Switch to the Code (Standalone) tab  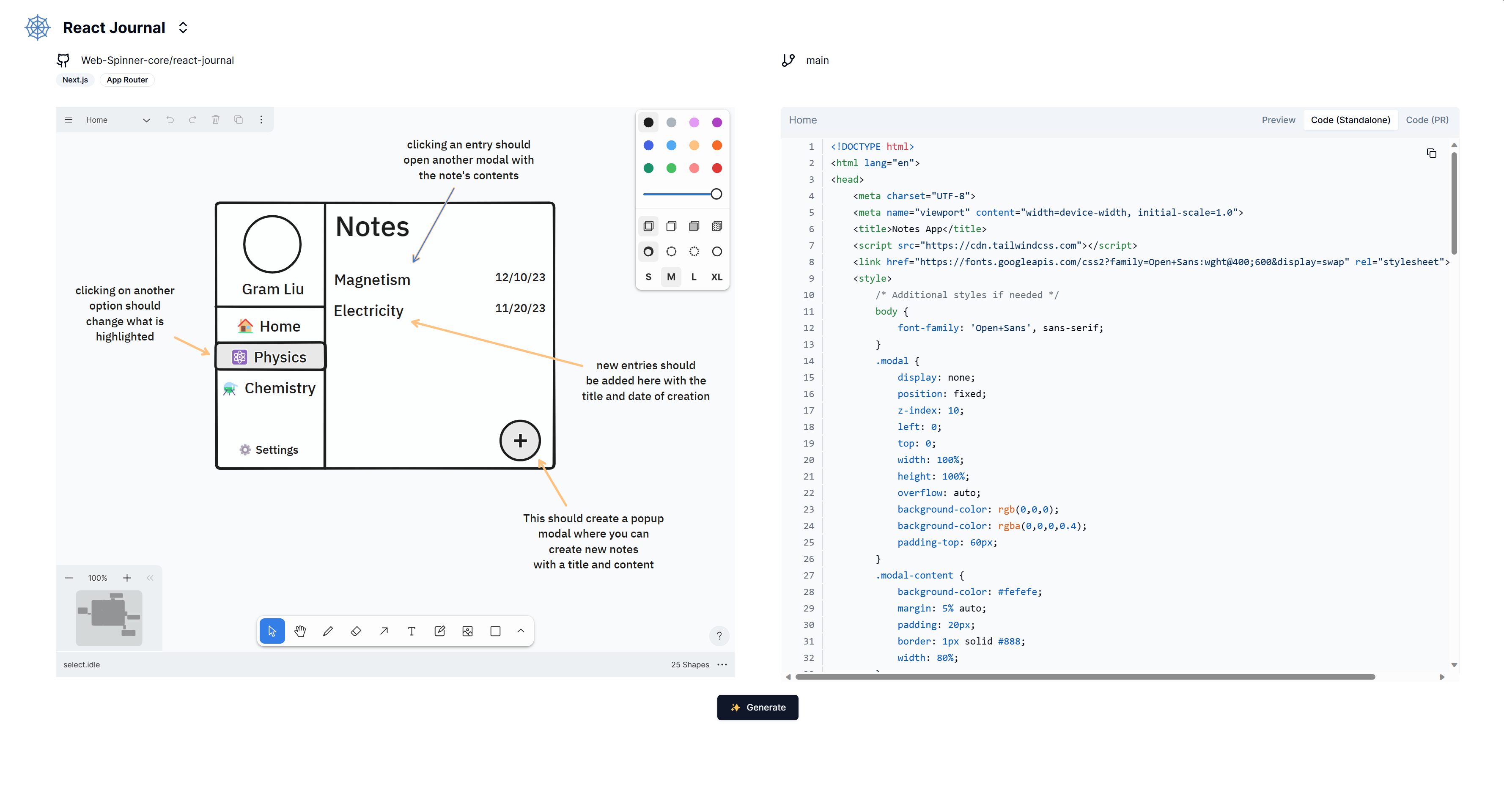[1350, 120]
